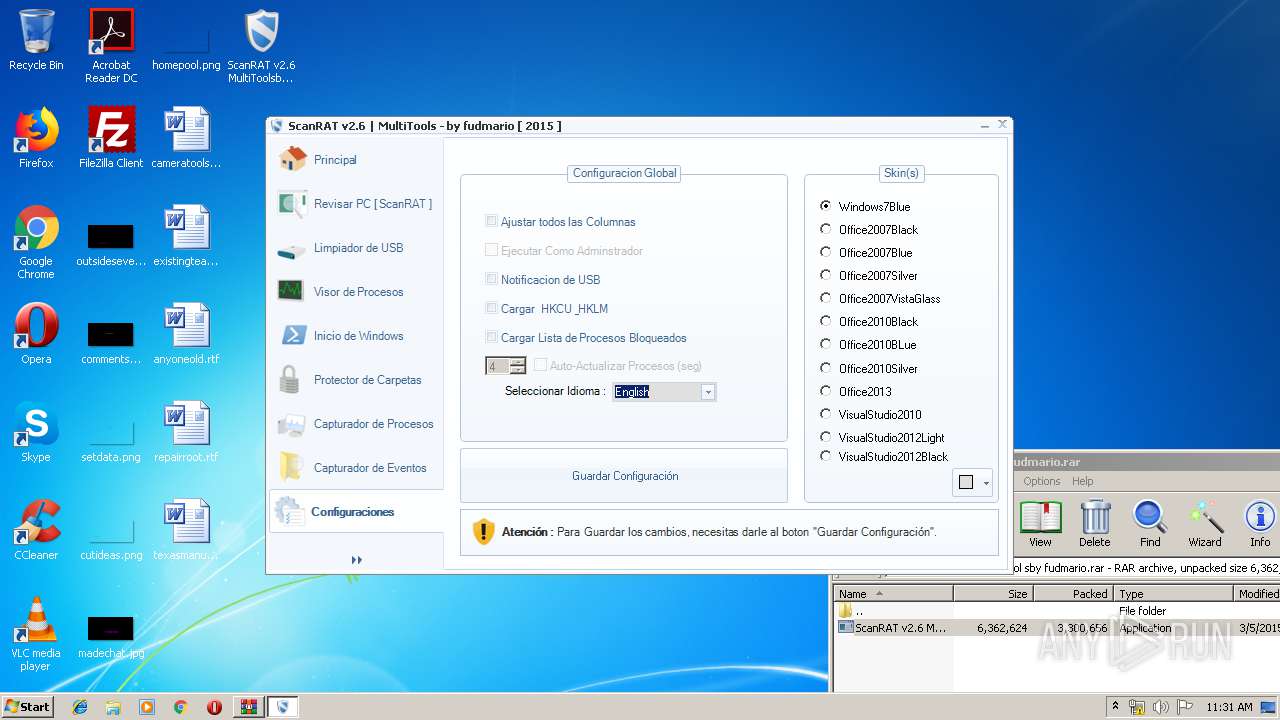Select the ScanRAT v2.6 desktop shortcut
This screenshot has height=720, width=1280.
tap(261, 46)
